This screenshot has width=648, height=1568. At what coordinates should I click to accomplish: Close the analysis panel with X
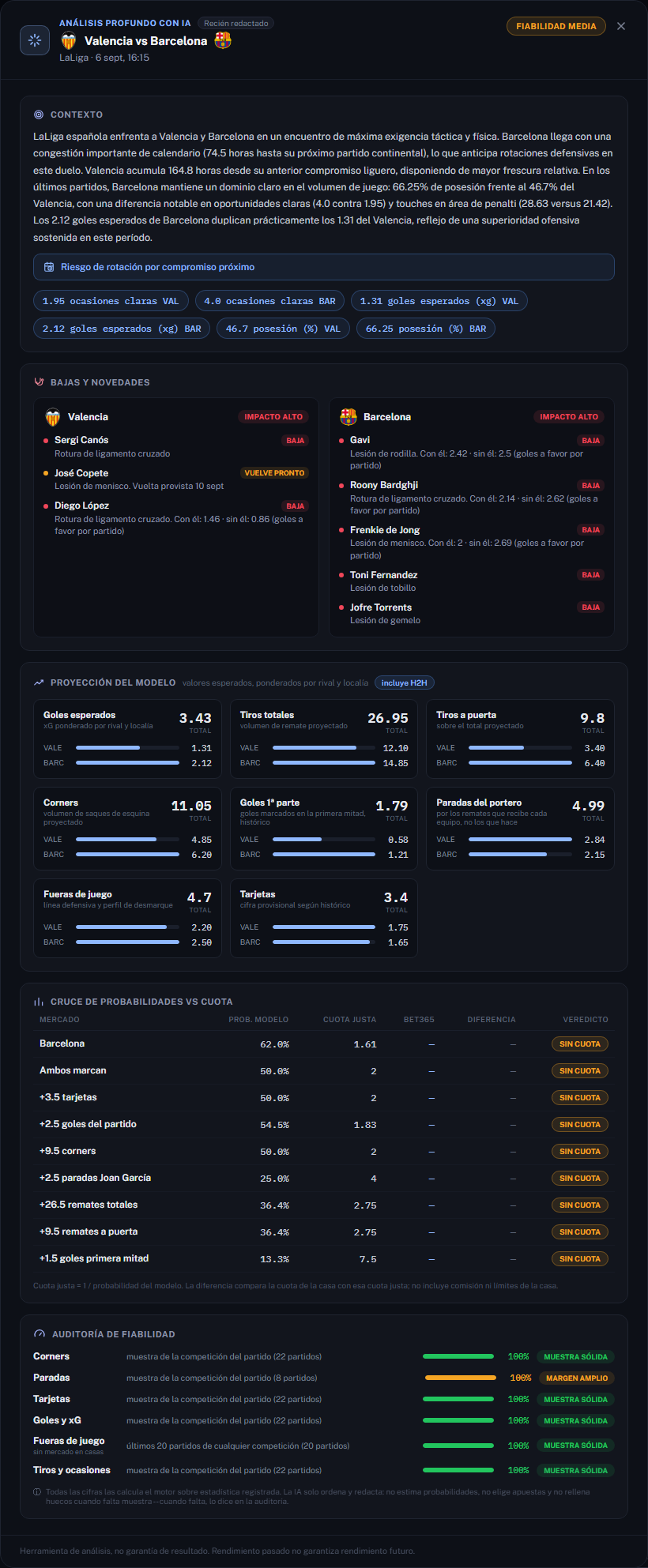tap(621, 26)
